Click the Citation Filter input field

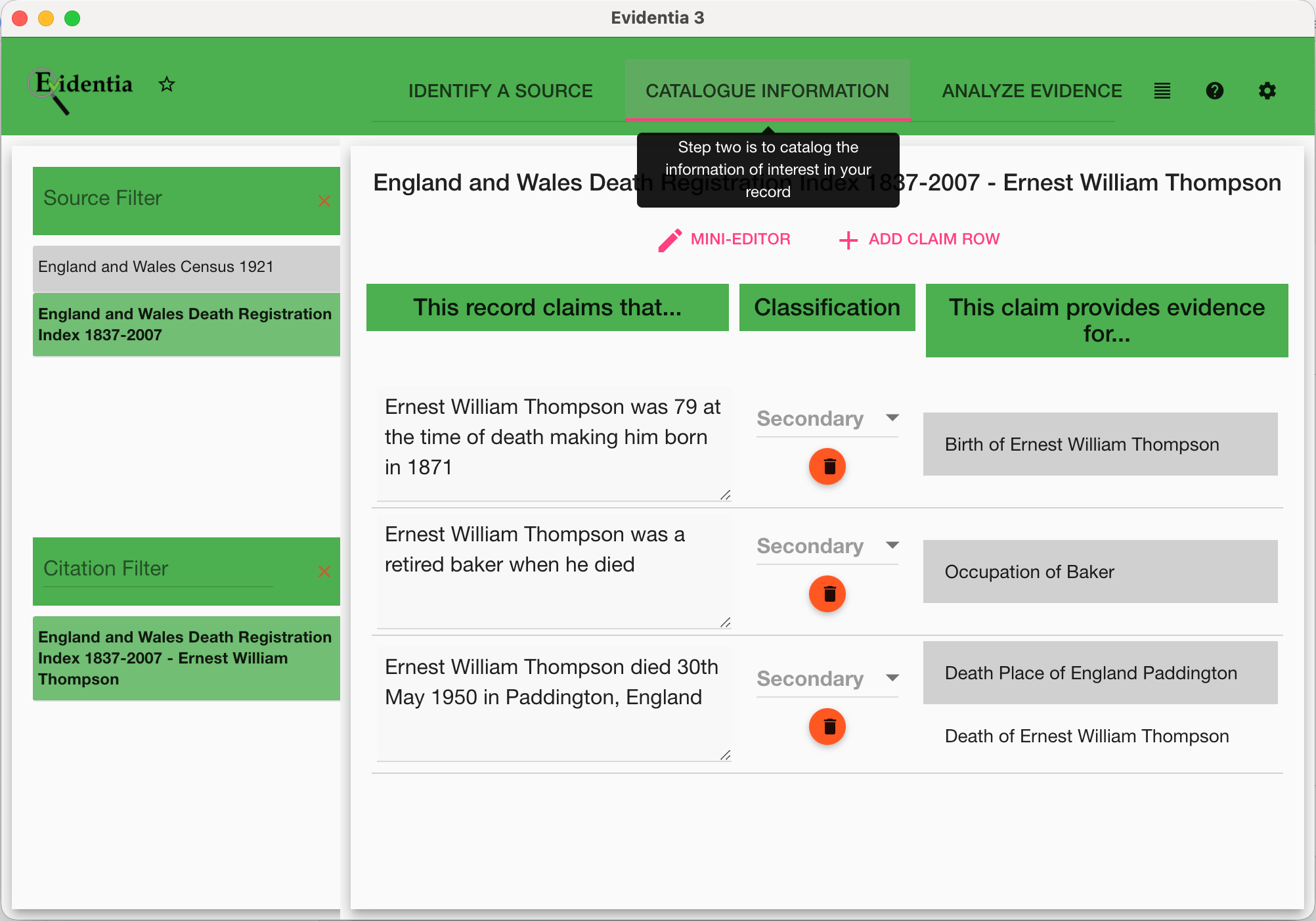pyautogui.click(x=158, y=569)
